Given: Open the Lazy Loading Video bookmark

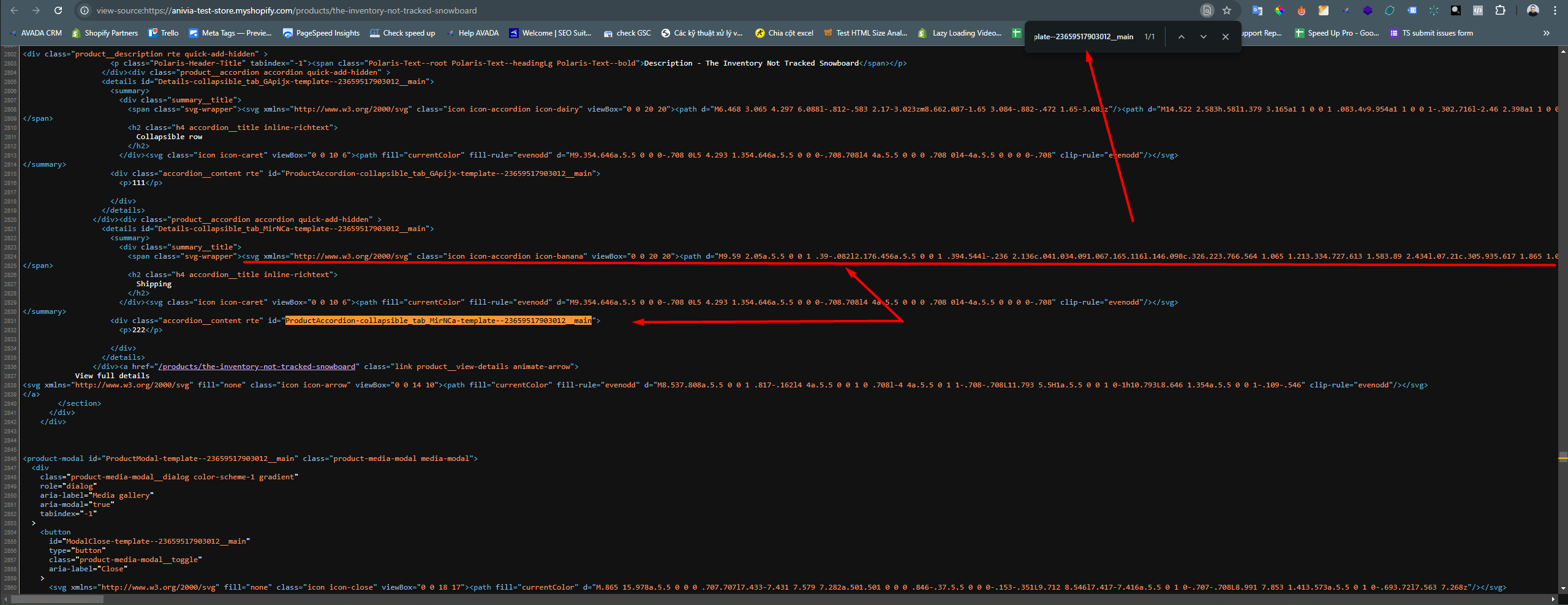Looking at the screenshot, I should click(x=960, y=33).
